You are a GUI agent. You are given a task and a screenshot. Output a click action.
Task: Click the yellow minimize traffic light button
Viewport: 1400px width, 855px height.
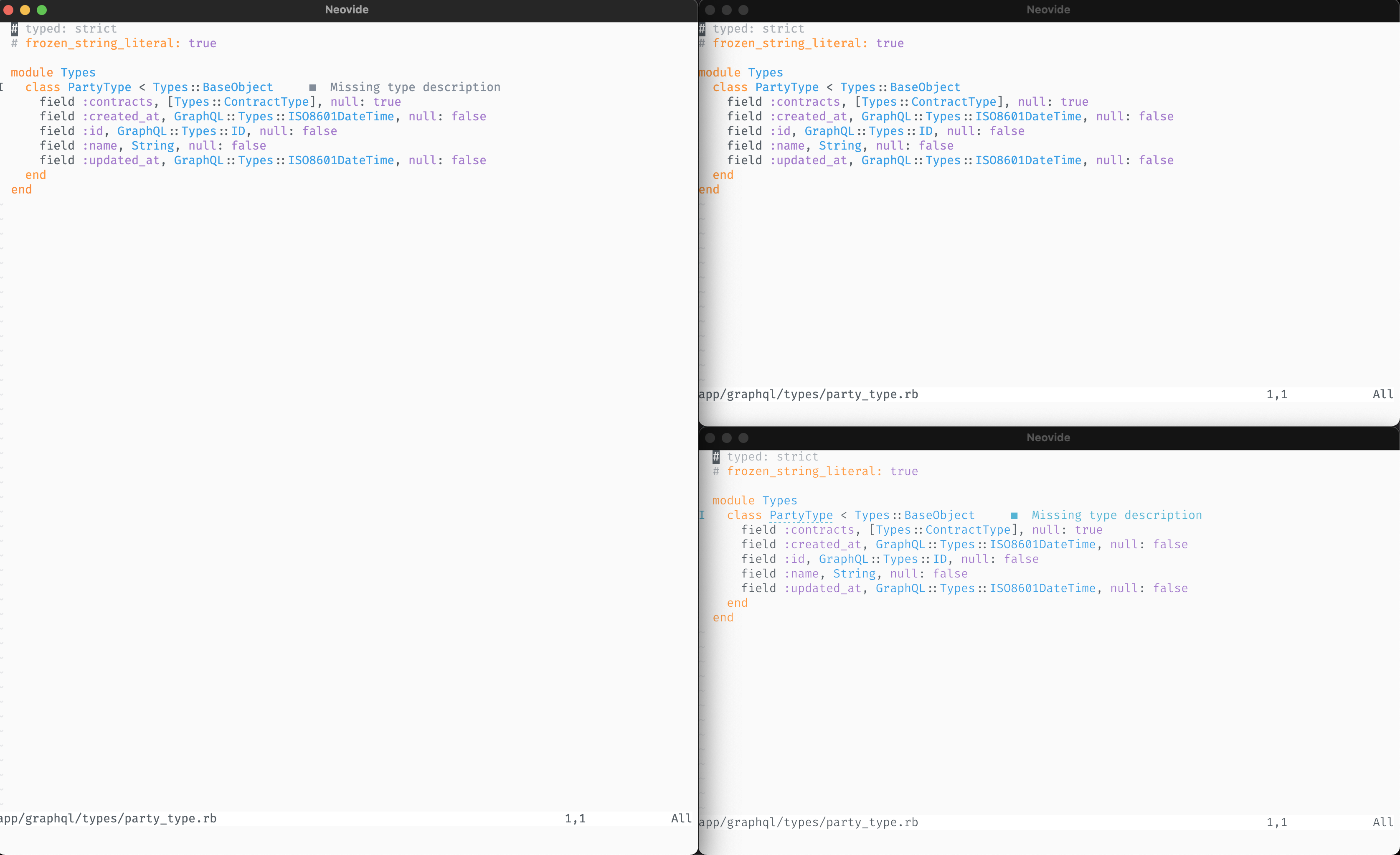(x=25, y=10)
